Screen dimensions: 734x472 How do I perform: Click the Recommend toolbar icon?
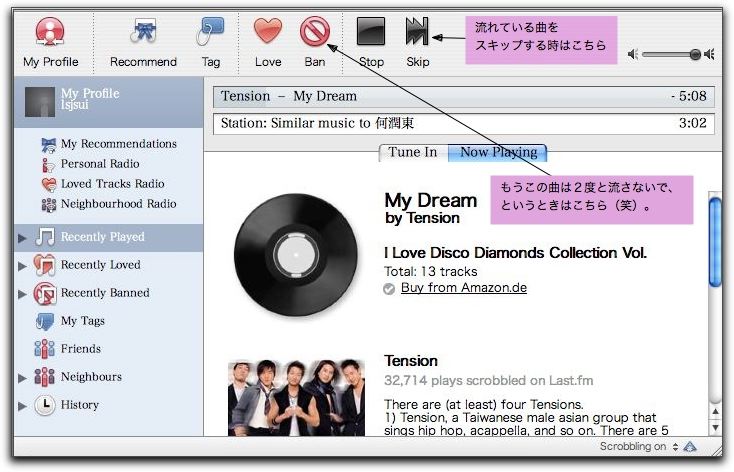click(x=143, y=31)
